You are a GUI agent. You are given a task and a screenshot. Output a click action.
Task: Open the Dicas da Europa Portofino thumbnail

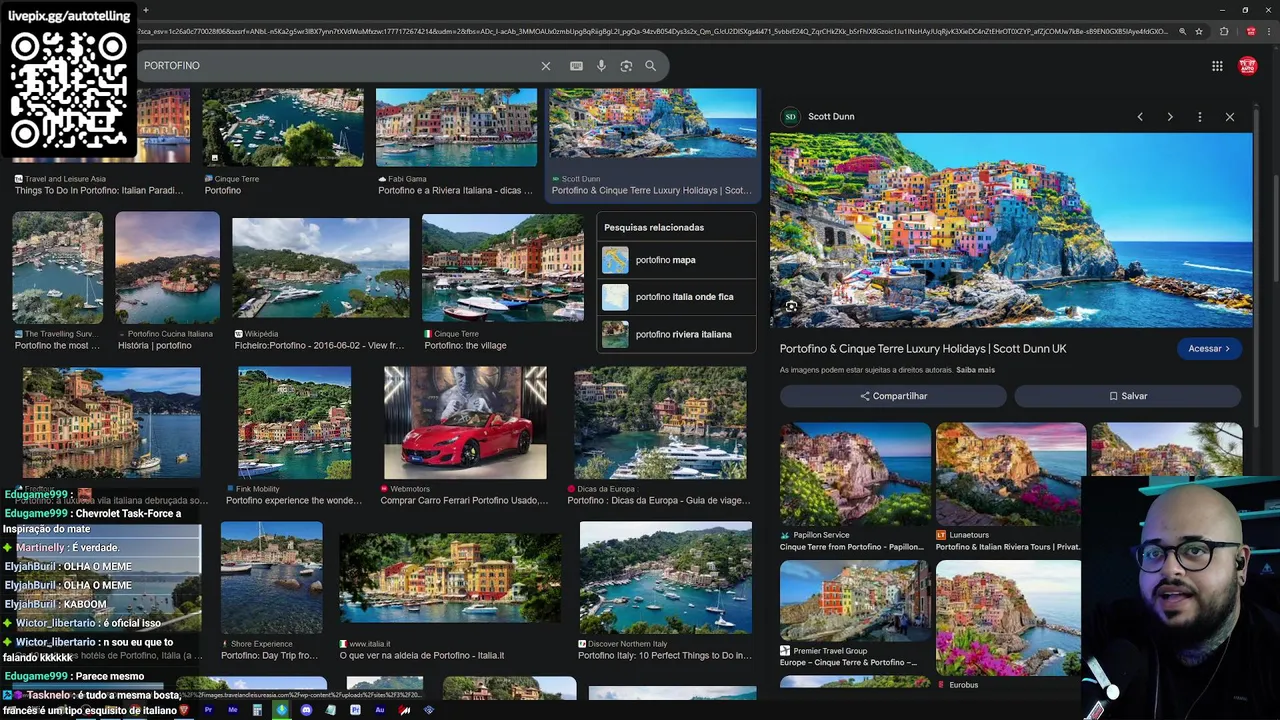coord(660,423)
